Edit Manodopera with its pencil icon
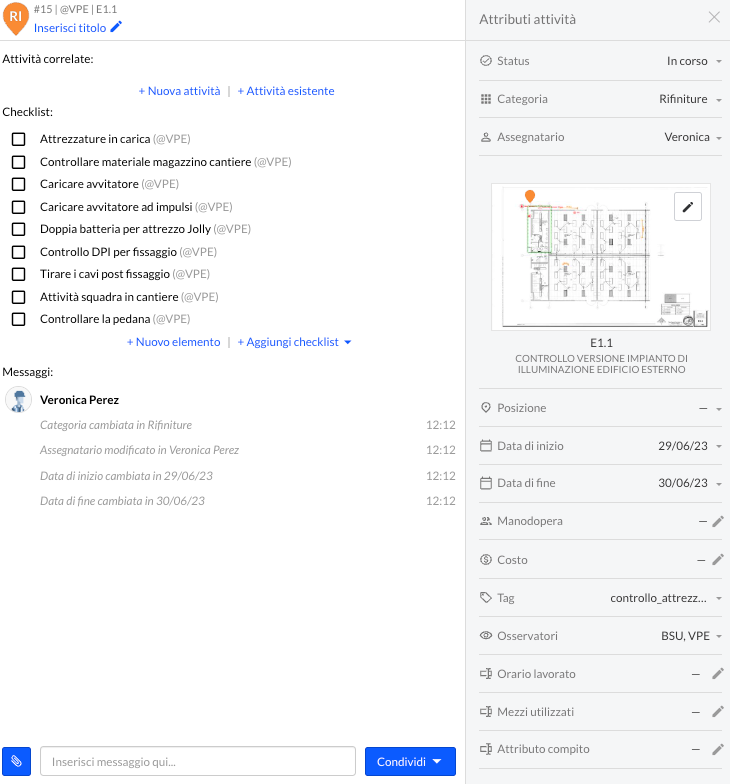Image resolution: width=730 pixels, height=784 pixels. tap(717, 521)
